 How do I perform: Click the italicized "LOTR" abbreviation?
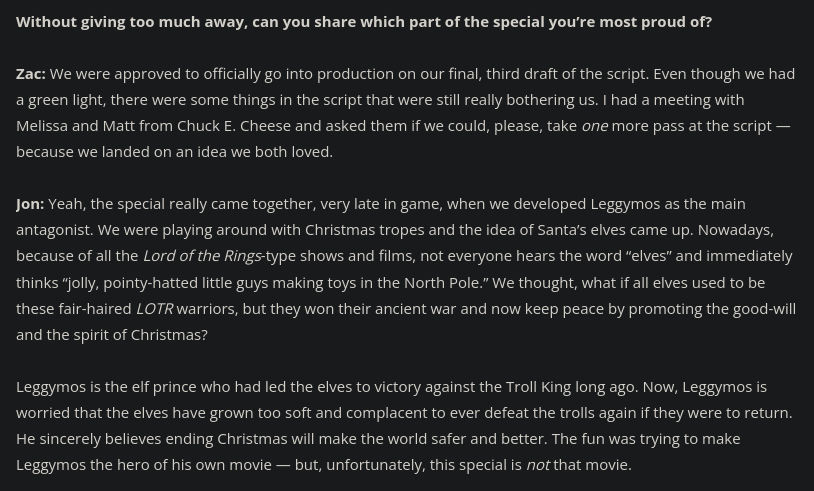click(154, 308)
